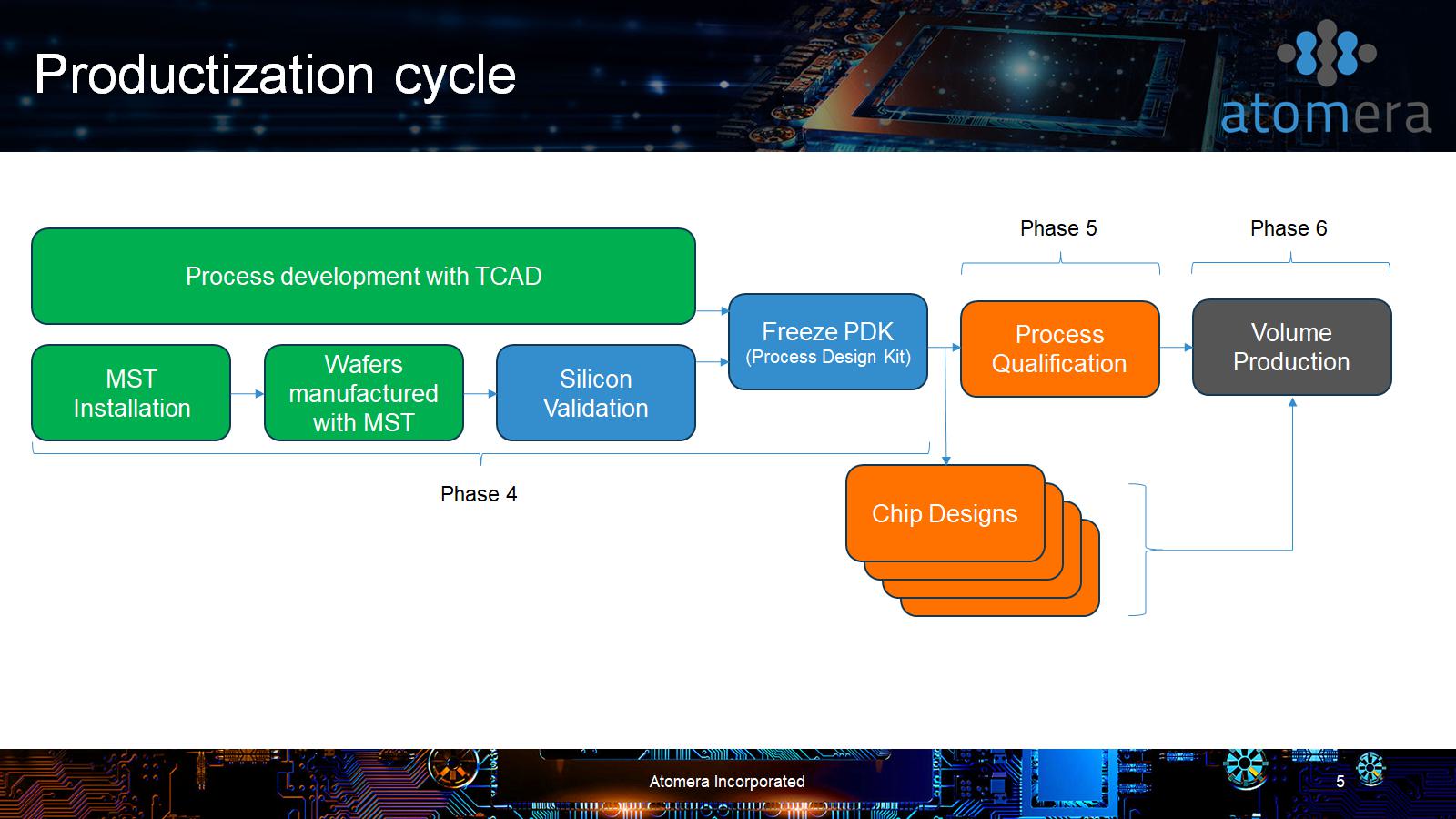Click the Silicon Validation box
Image resolution: width=1456 pixels, height=819 pixels.
pyautogui.click(x=595, y=393)
